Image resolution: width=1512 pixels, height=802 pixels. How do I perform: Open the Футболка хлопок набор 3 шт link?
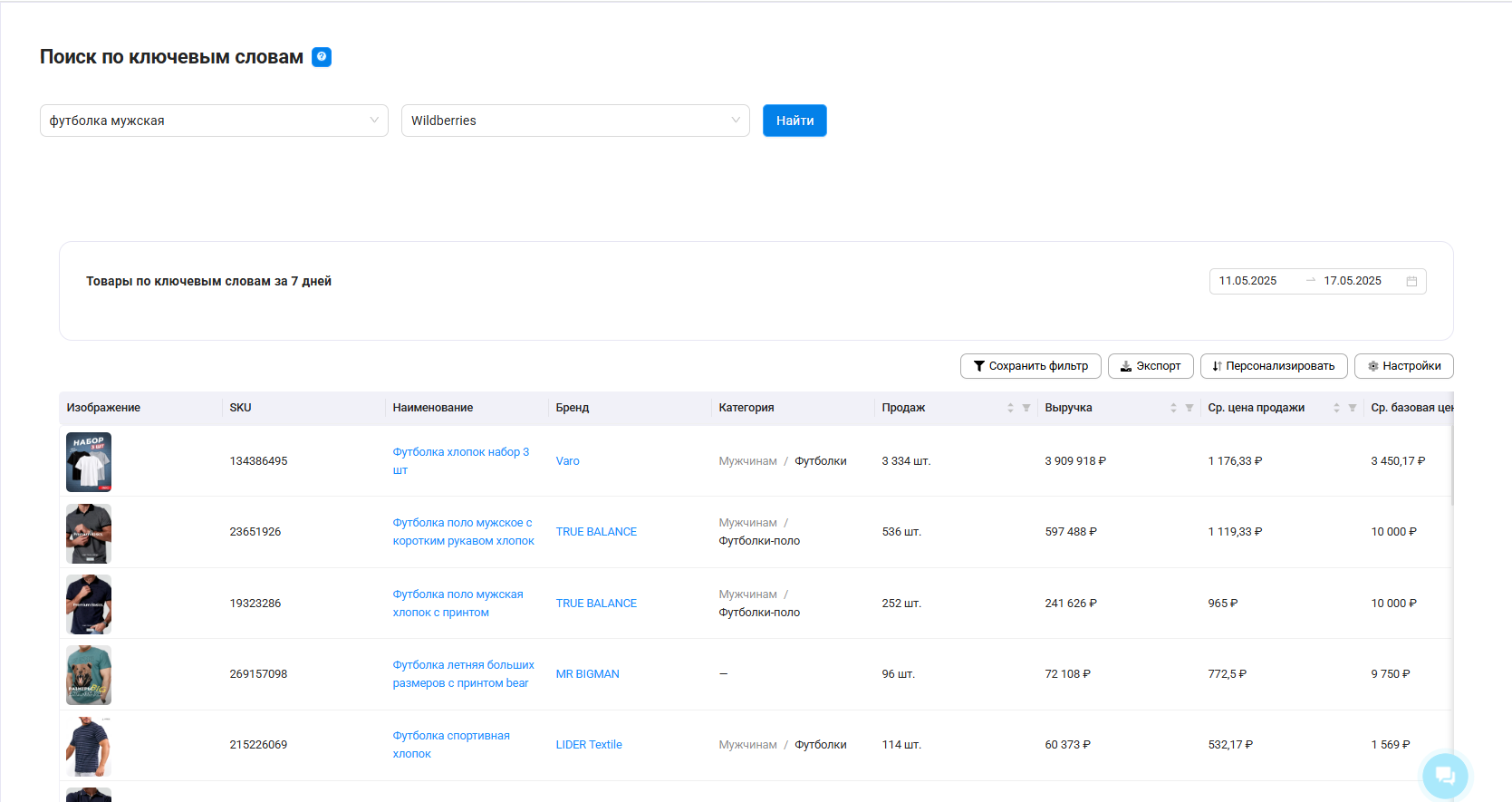[461, 461]
